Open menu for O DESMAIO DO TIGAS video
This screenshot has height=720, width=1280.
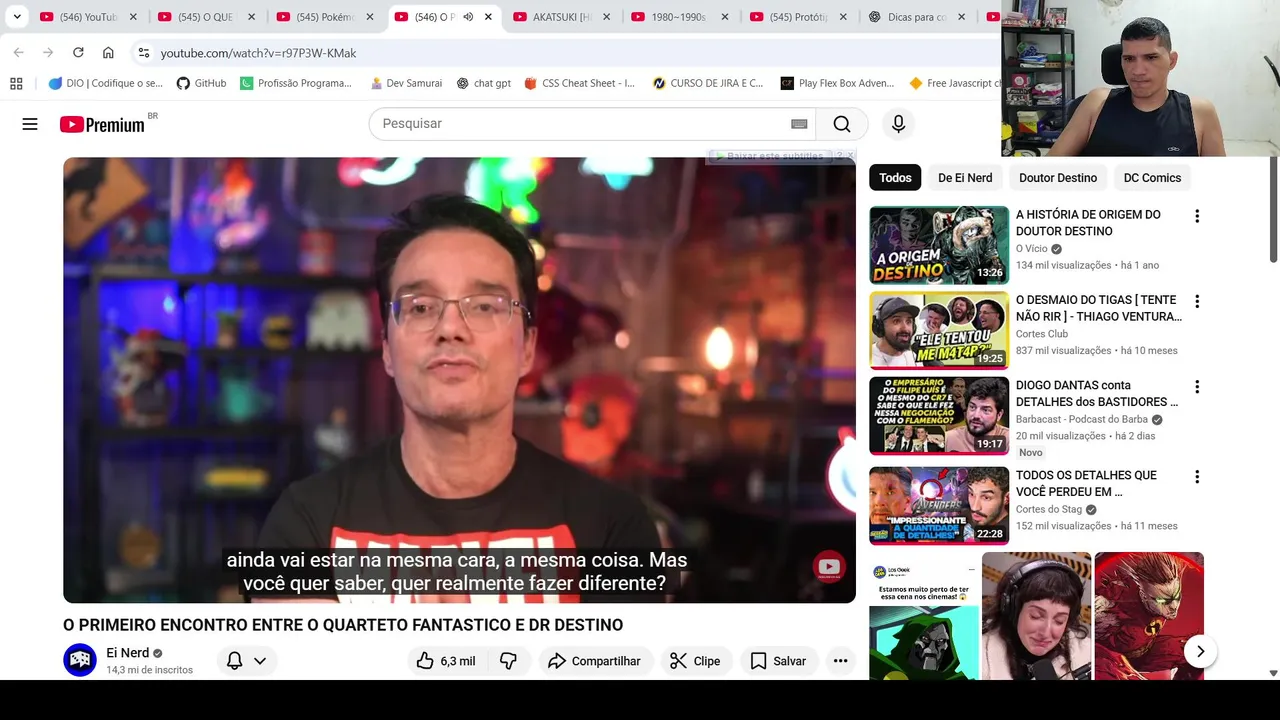pyautogui.click(x=1197, y=301)
